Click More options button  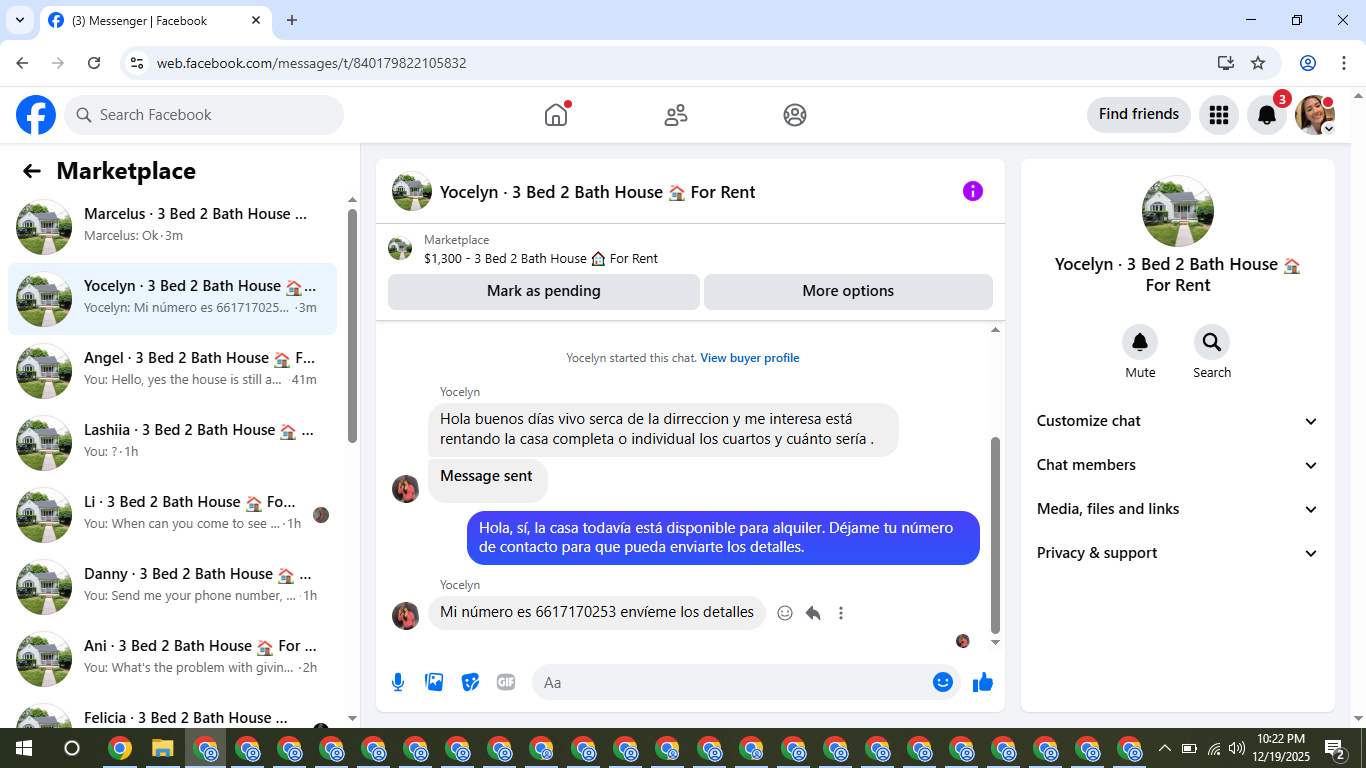pyautogui.click(x=848, y=291)
